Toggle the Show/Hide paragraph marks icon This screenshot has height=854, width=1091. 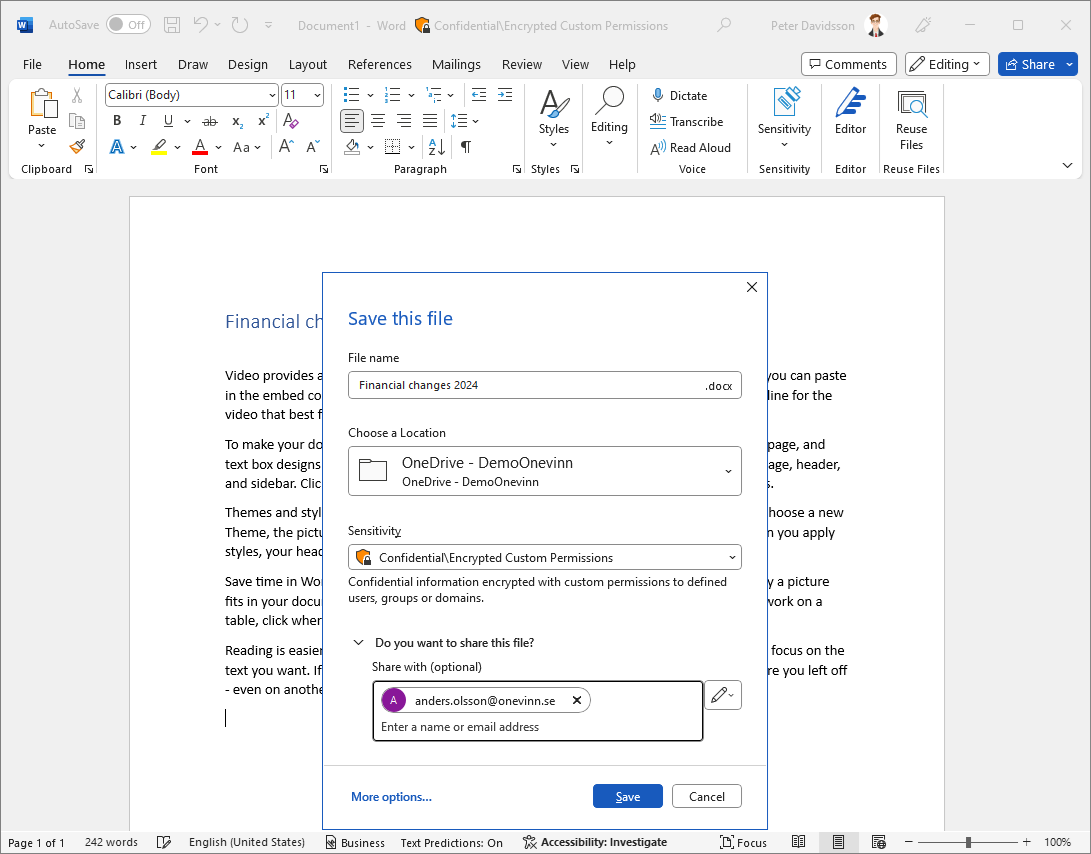[466, 147]
